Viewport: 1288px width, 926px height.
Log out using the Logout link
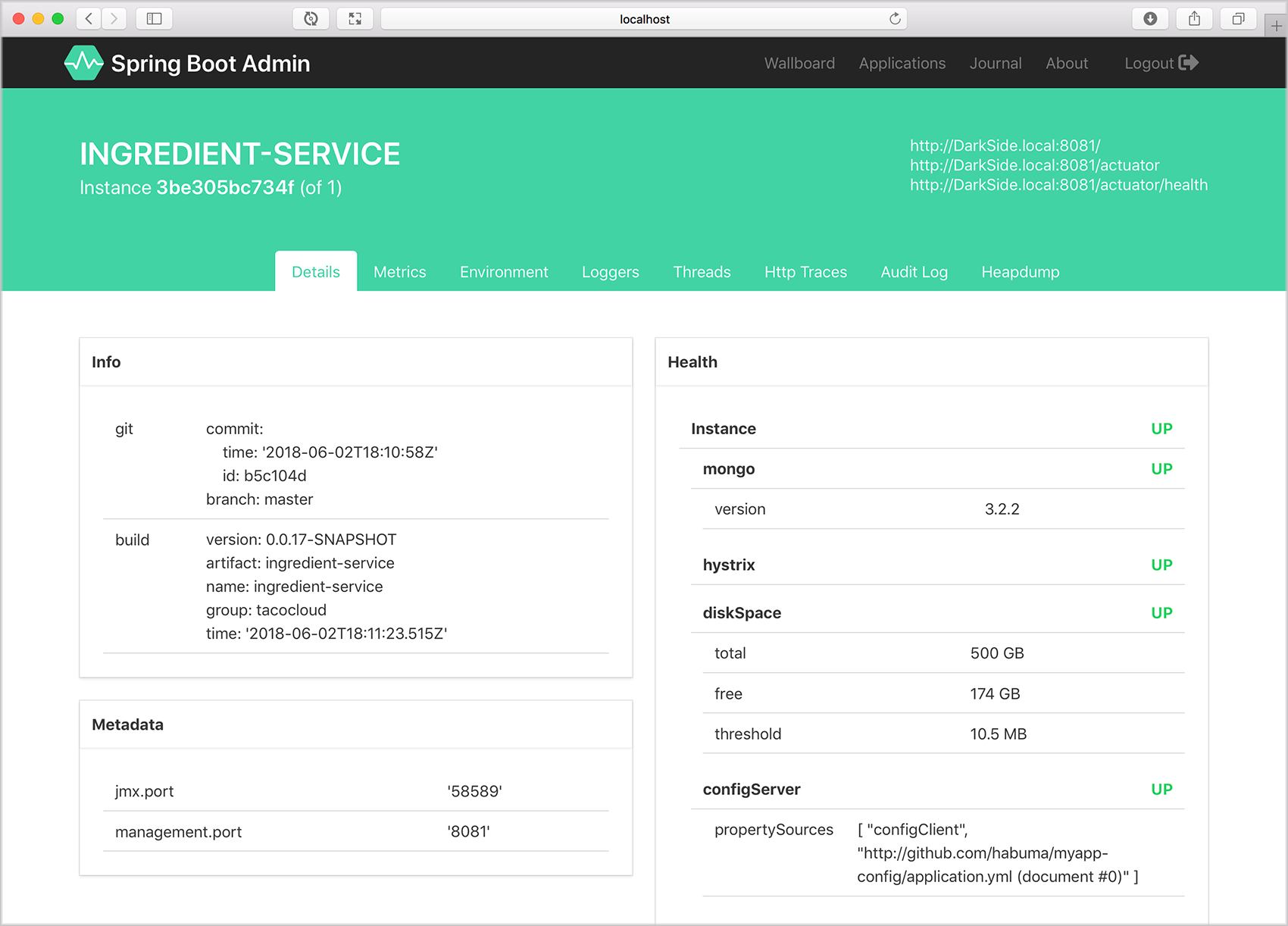(x=1161, y=63)
